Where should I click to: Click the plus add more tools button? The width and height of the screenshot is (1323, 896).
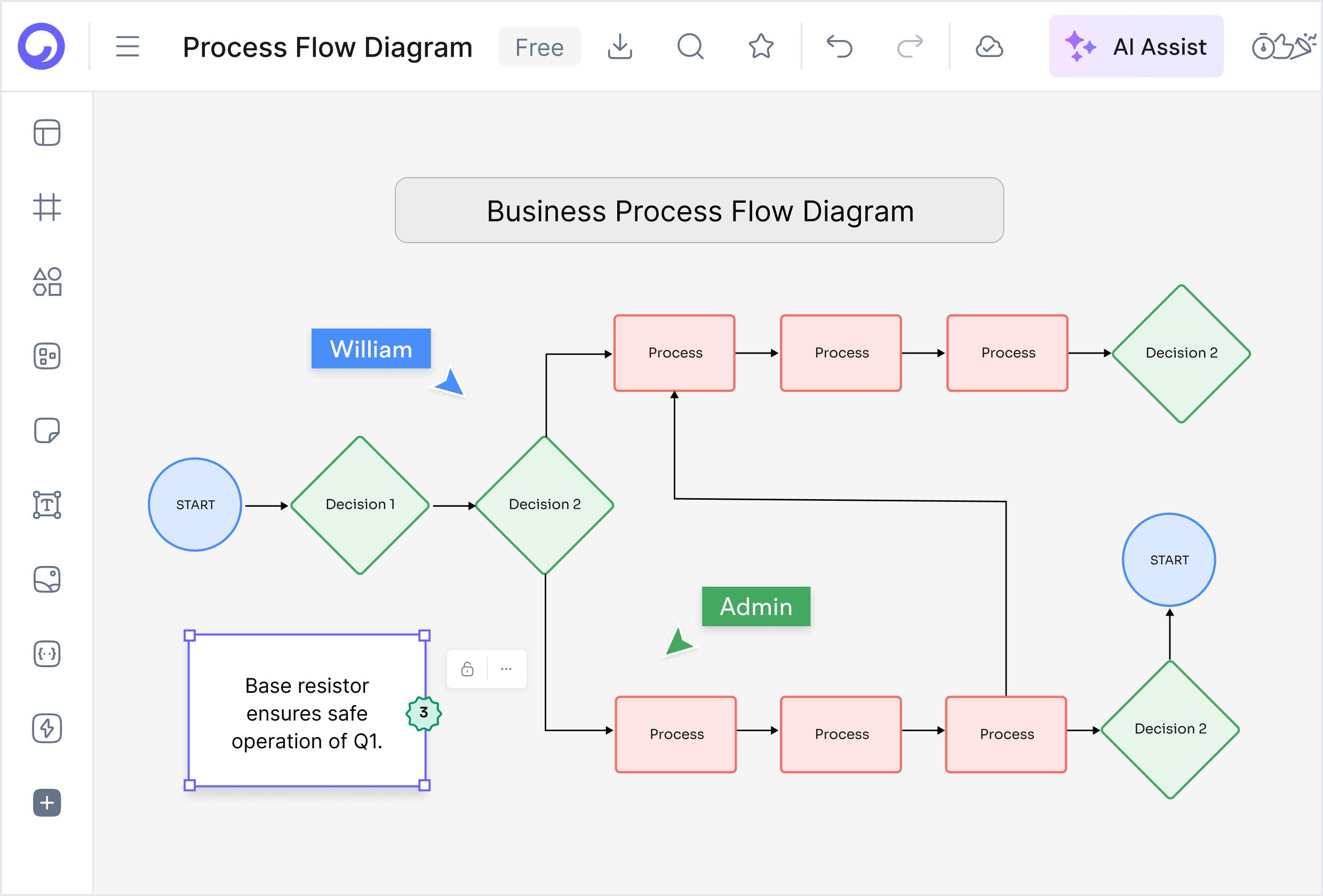(x=47, y=803)
